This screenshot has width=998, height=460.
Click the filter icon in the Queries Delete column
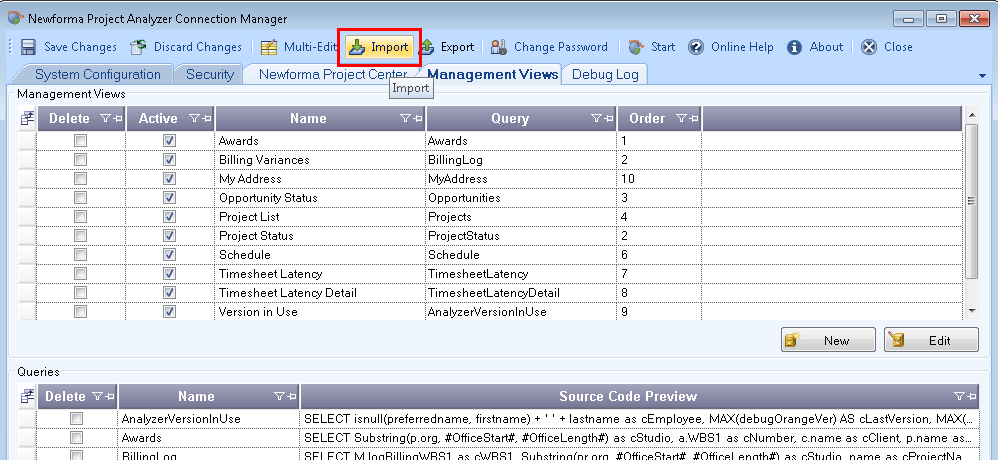(97, 396)
